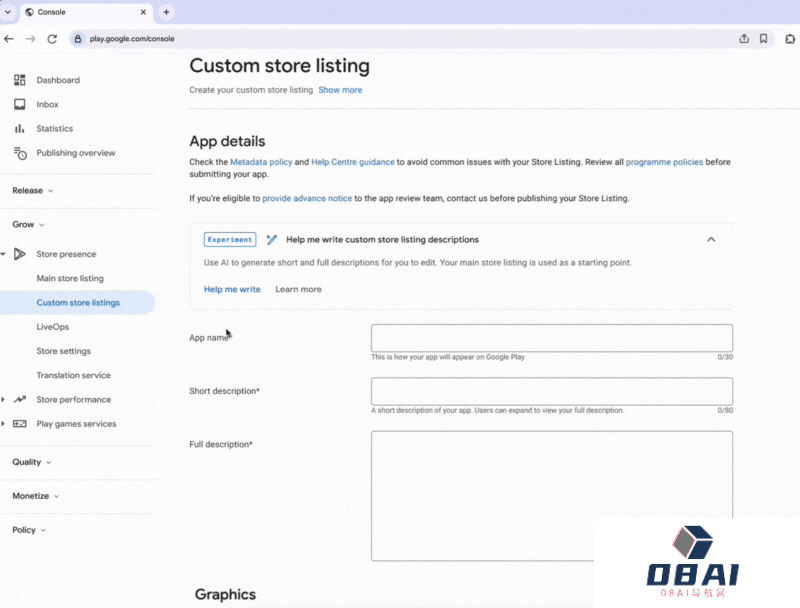Click the browser share icon in toolbar
The image size is (800, 608).
pos(743,39)
